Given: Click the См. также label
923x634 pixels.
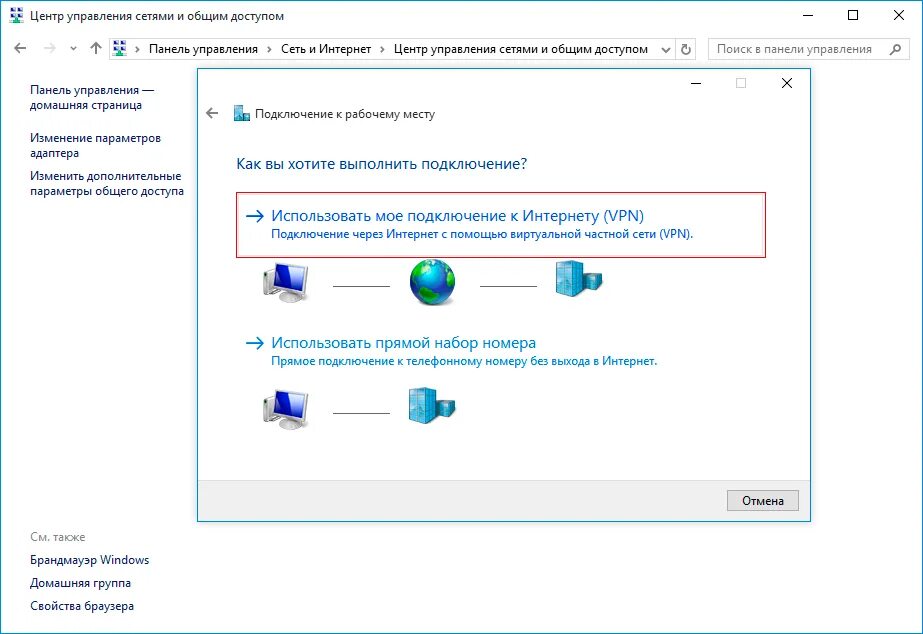Looking at the screenshot, I should click(58, 537).
